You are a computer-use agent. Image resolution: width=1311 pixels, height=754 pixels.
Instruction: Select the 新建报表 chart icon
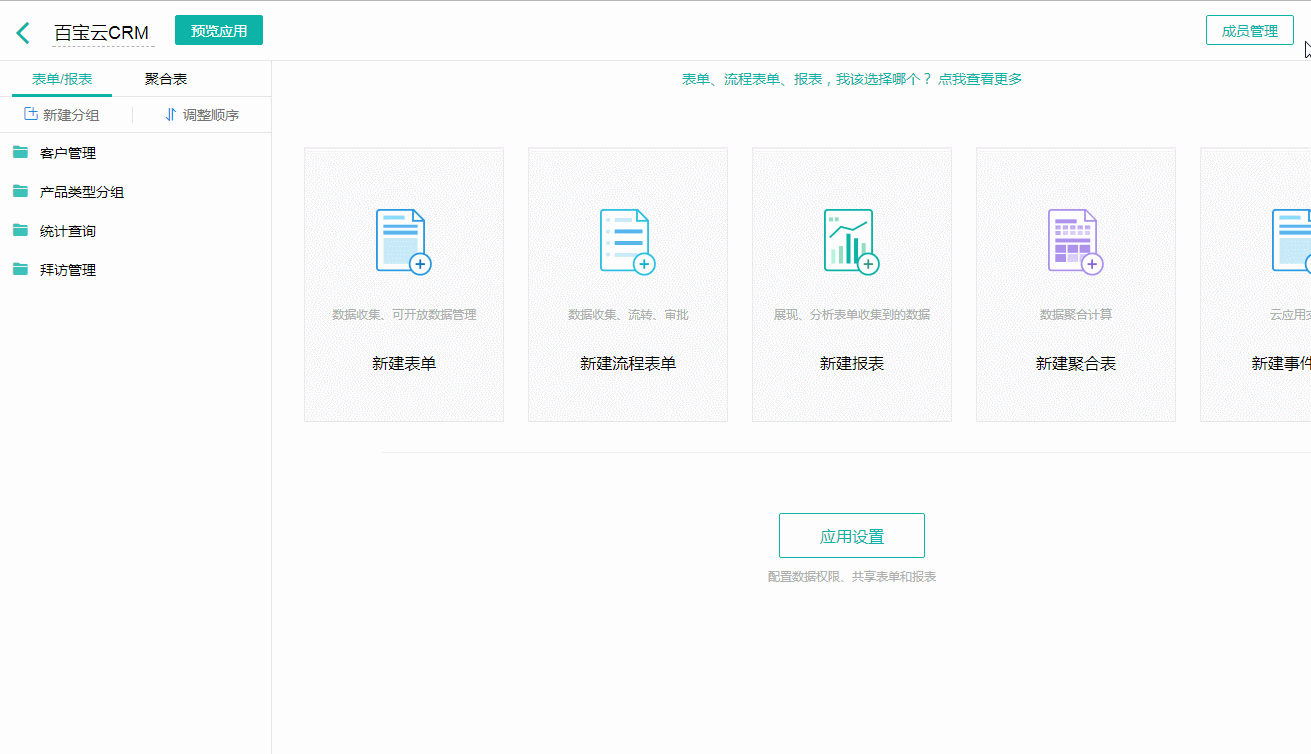(851, 240)
